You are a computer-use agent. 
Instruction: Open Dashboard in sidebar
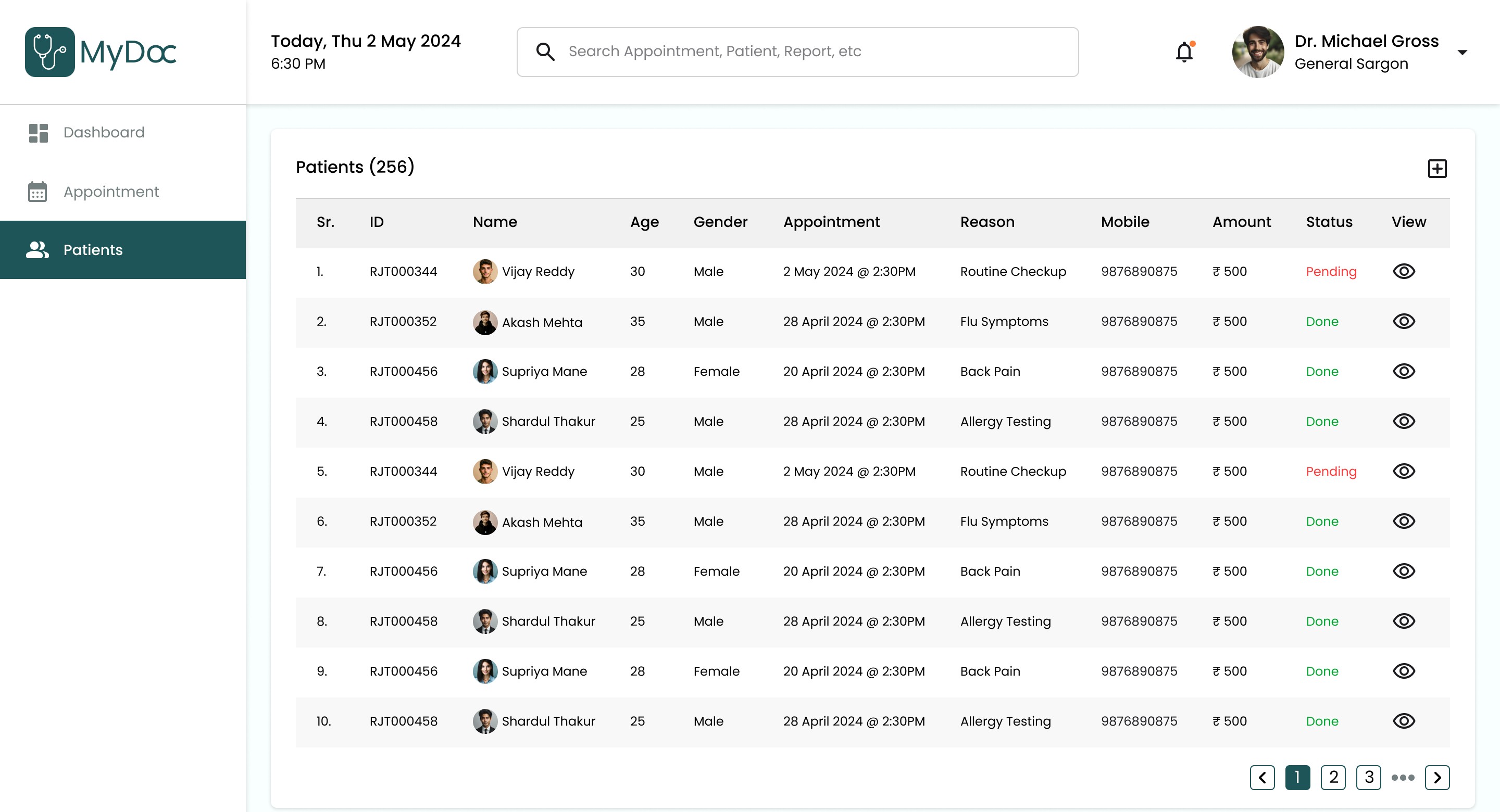[x=104, y=133]
